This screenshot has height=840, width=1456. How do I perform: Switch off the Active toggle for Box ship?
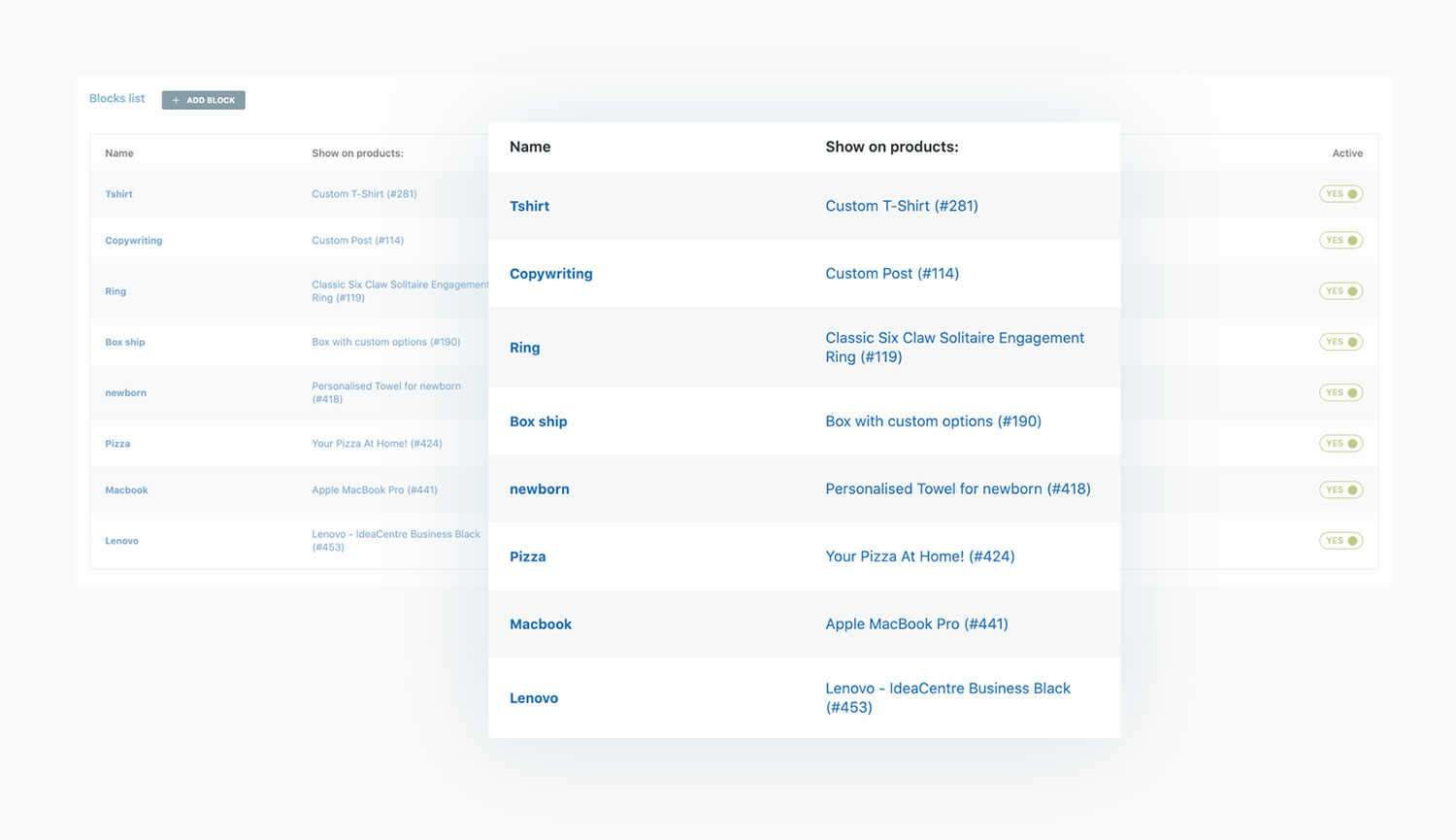(x=1340, y=342)
